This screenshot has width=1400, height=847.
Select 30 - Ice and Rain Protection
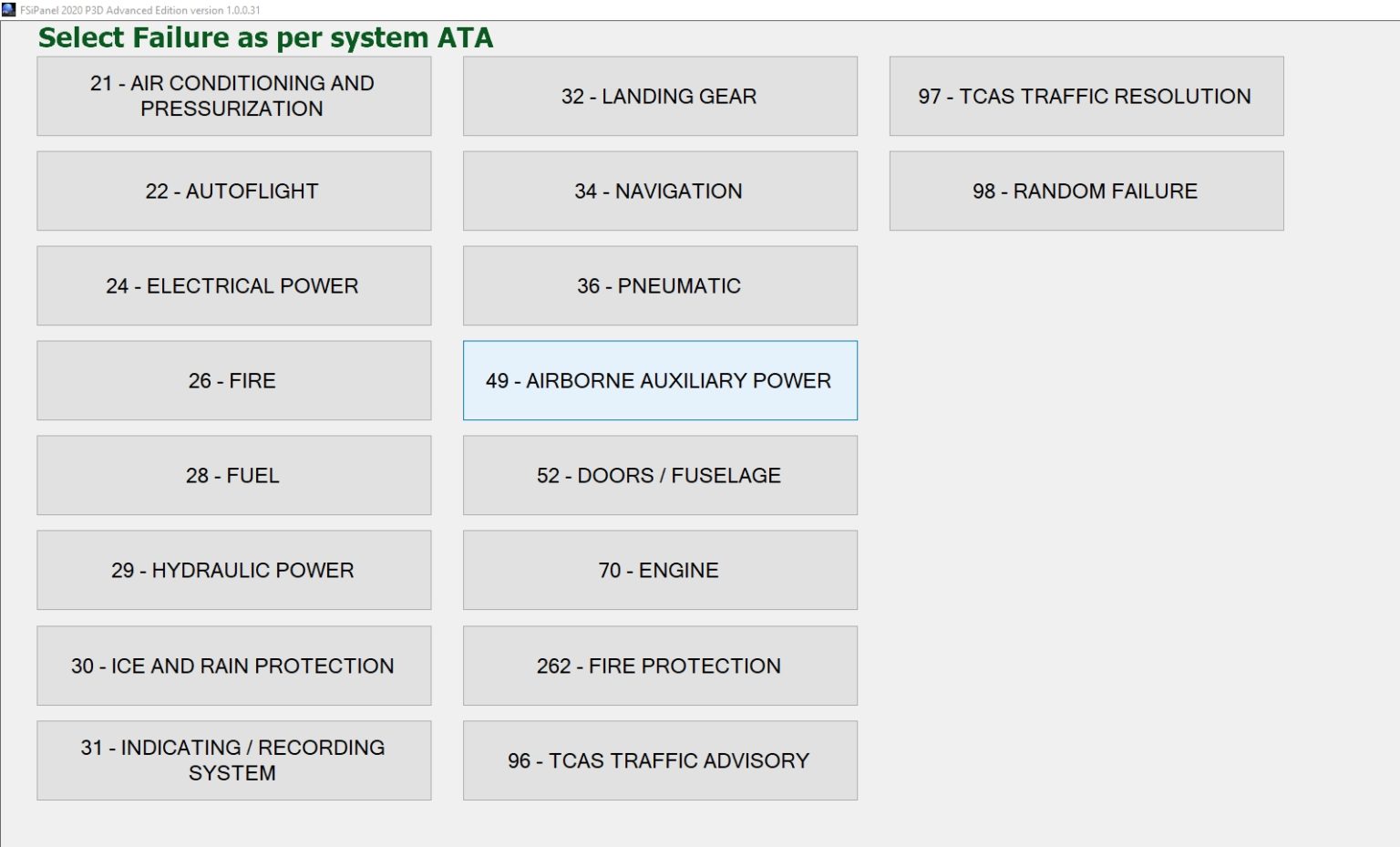point(233,666)
